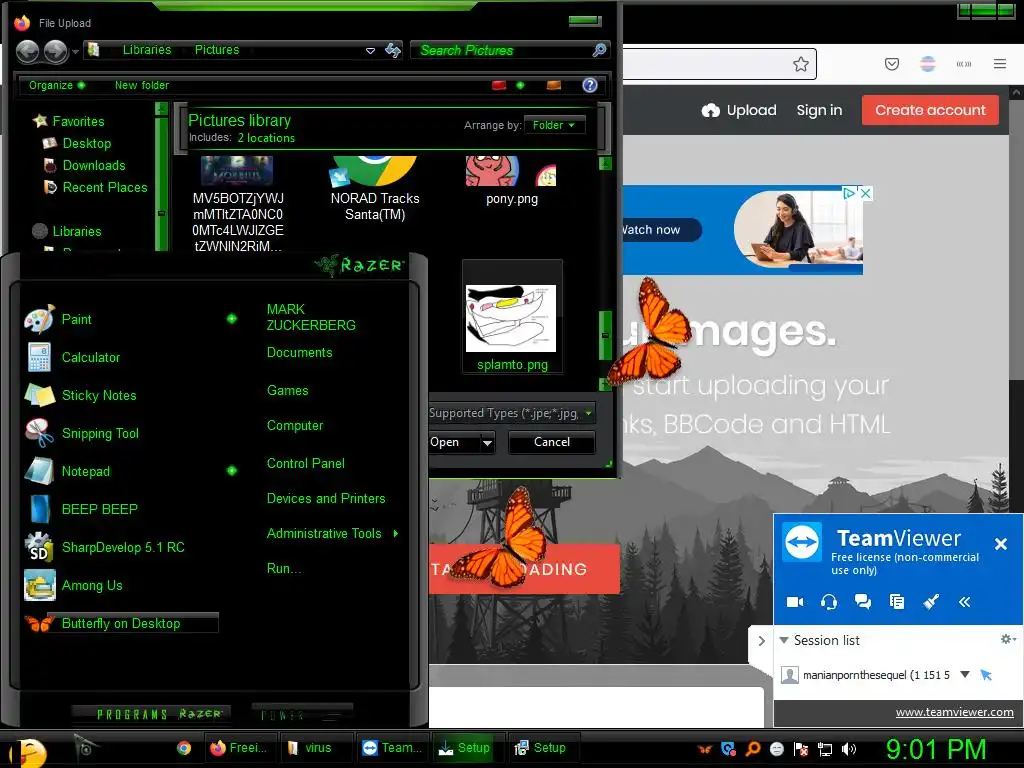Click the Pocket icon in Firefox toolbar

[892, 64]
